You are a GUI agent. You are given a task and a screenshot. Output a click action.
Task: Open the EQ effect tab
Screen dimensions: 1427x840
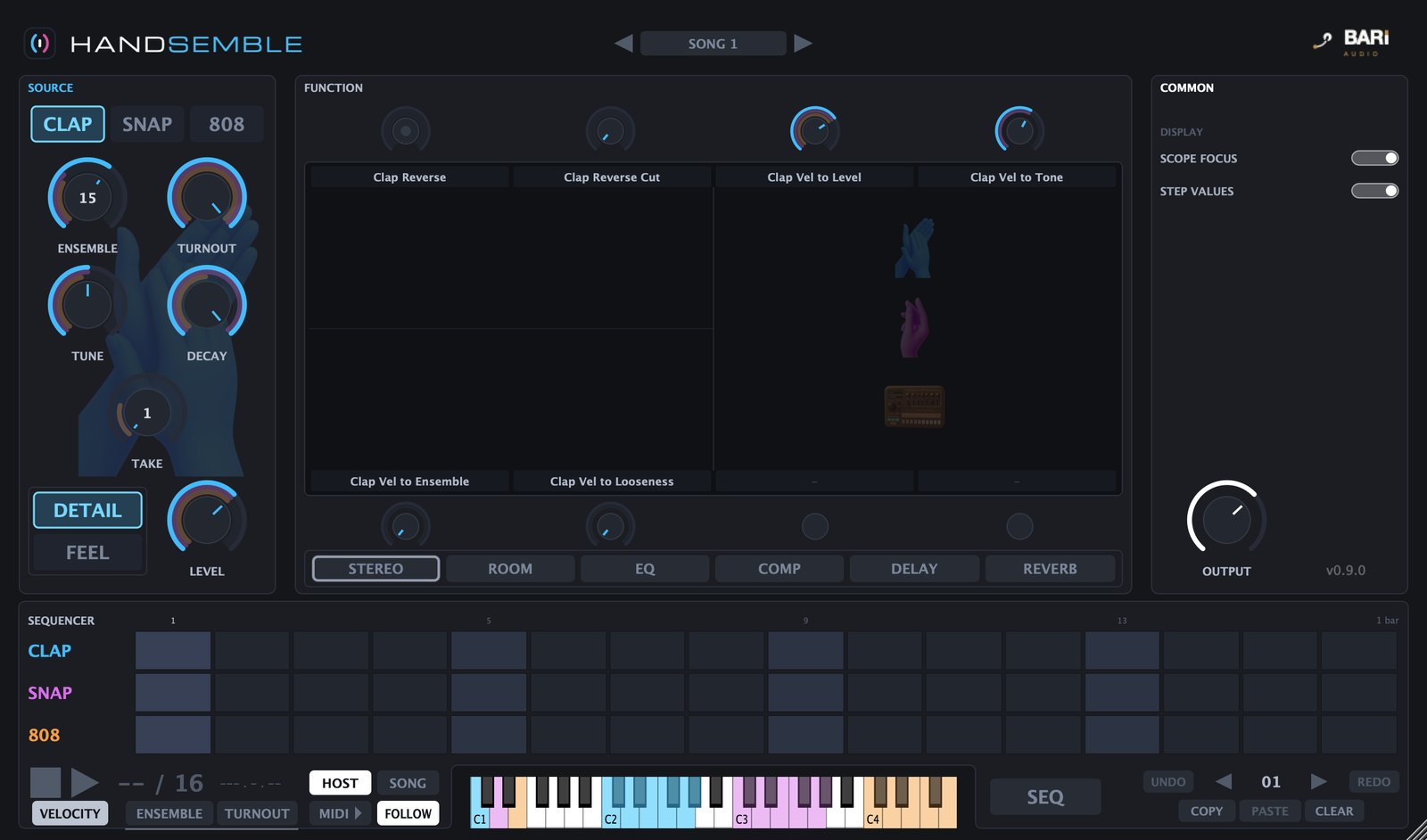point(645,569)
